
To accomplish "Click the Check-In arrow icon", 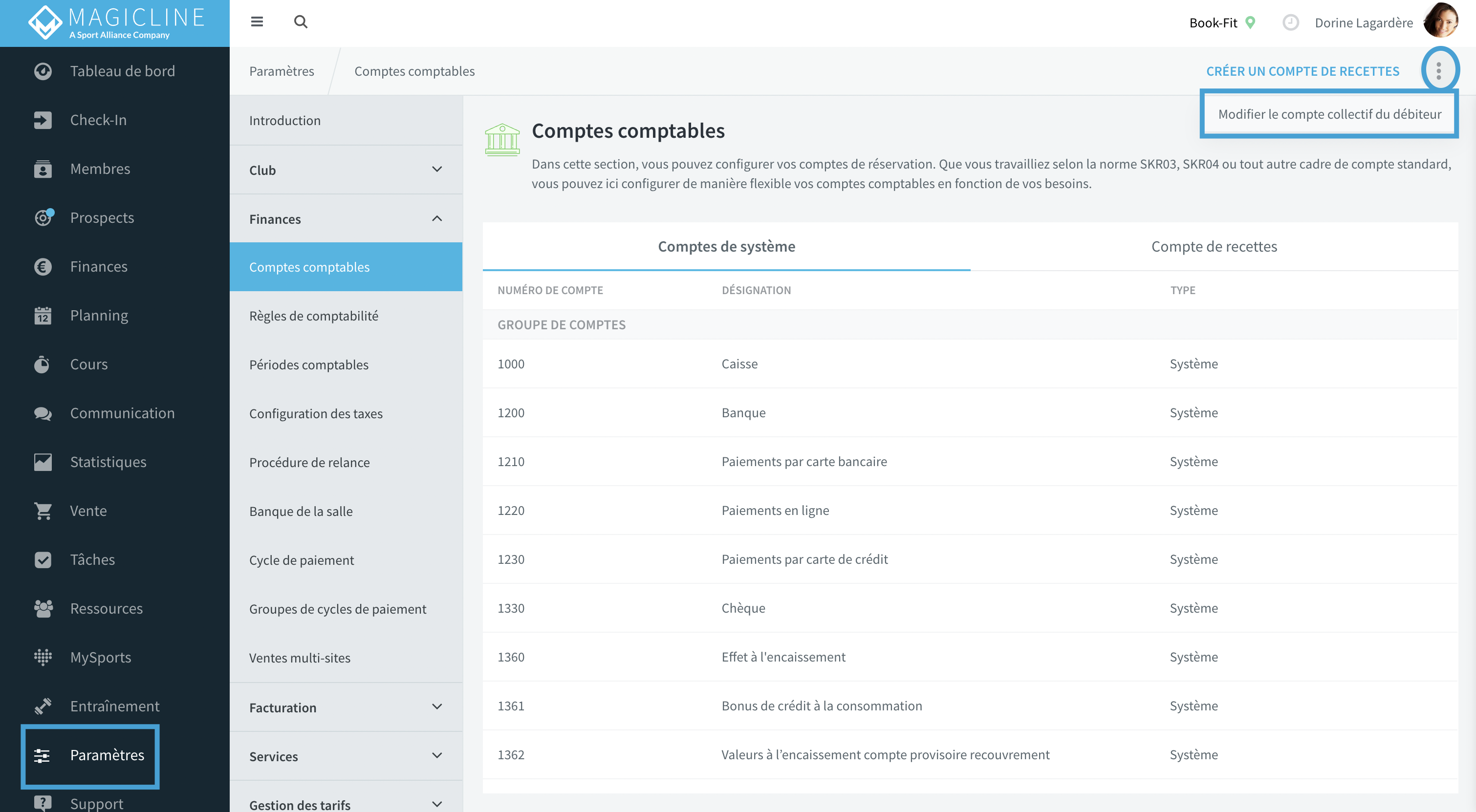I will pos(43,120).
